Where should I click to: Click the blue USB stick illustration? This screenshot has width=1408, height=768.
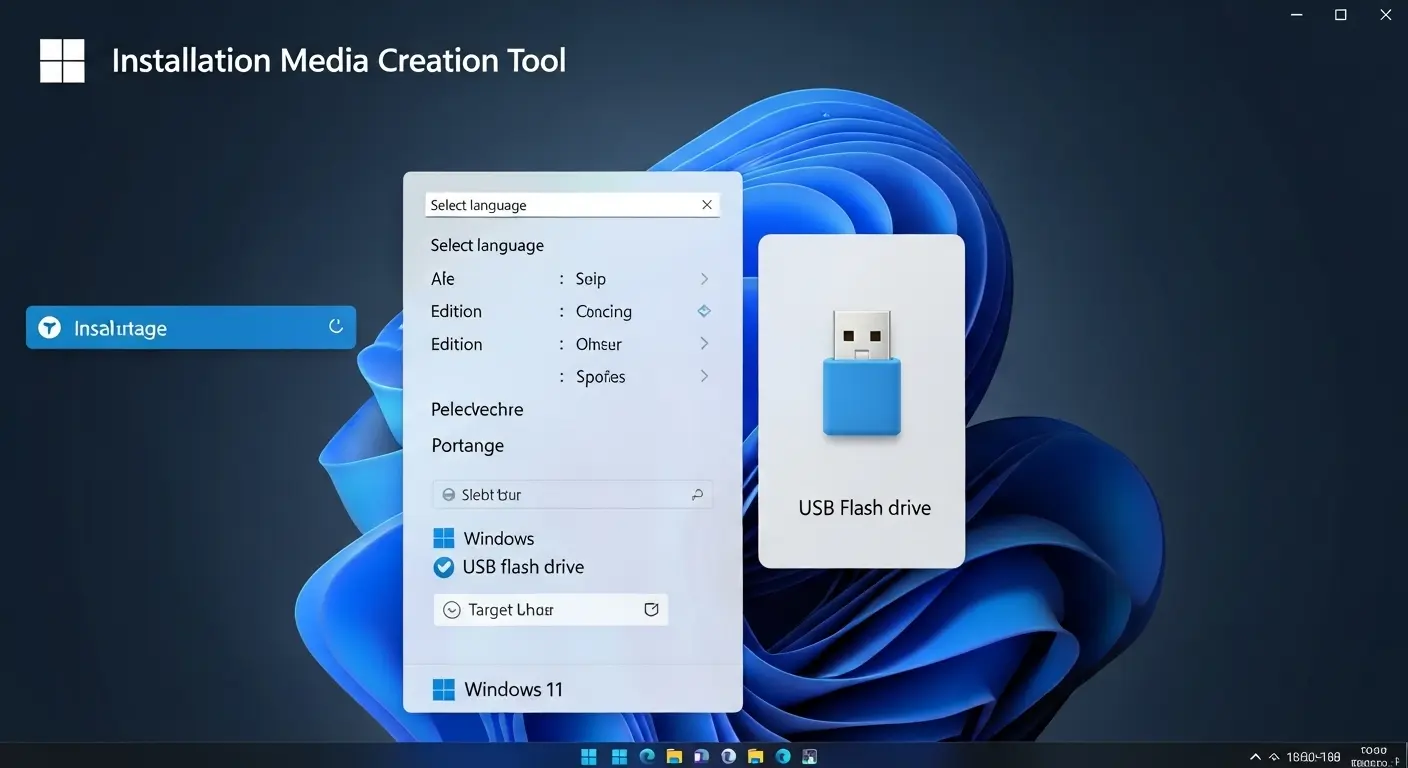pyautogui.click(x=862, y=373)
